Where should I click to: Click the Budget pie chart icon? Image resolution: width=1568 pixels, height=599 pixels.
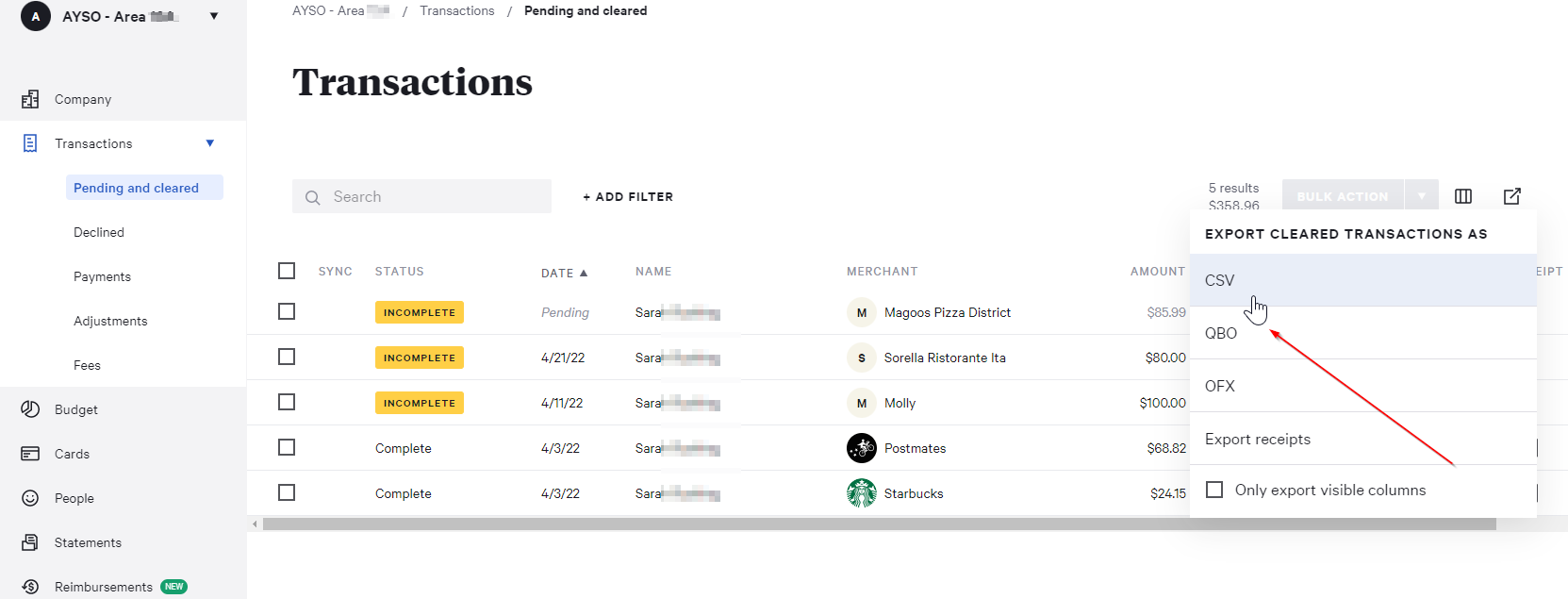tap(30, 409)
